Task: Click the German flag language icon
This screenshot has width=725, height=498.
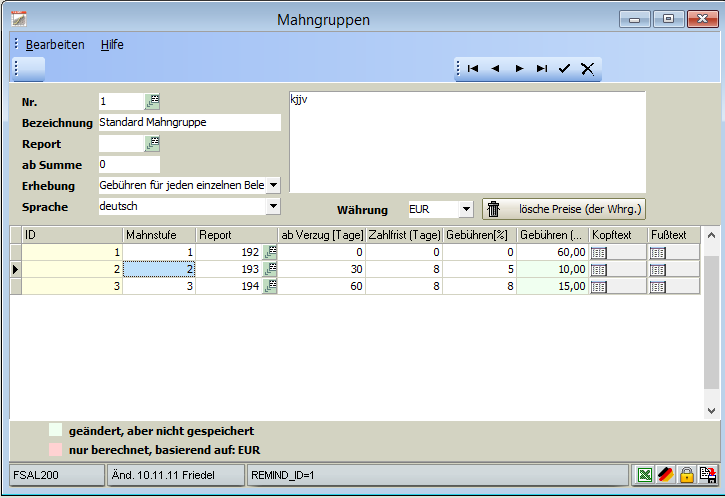Action: (x=666, y=475)
